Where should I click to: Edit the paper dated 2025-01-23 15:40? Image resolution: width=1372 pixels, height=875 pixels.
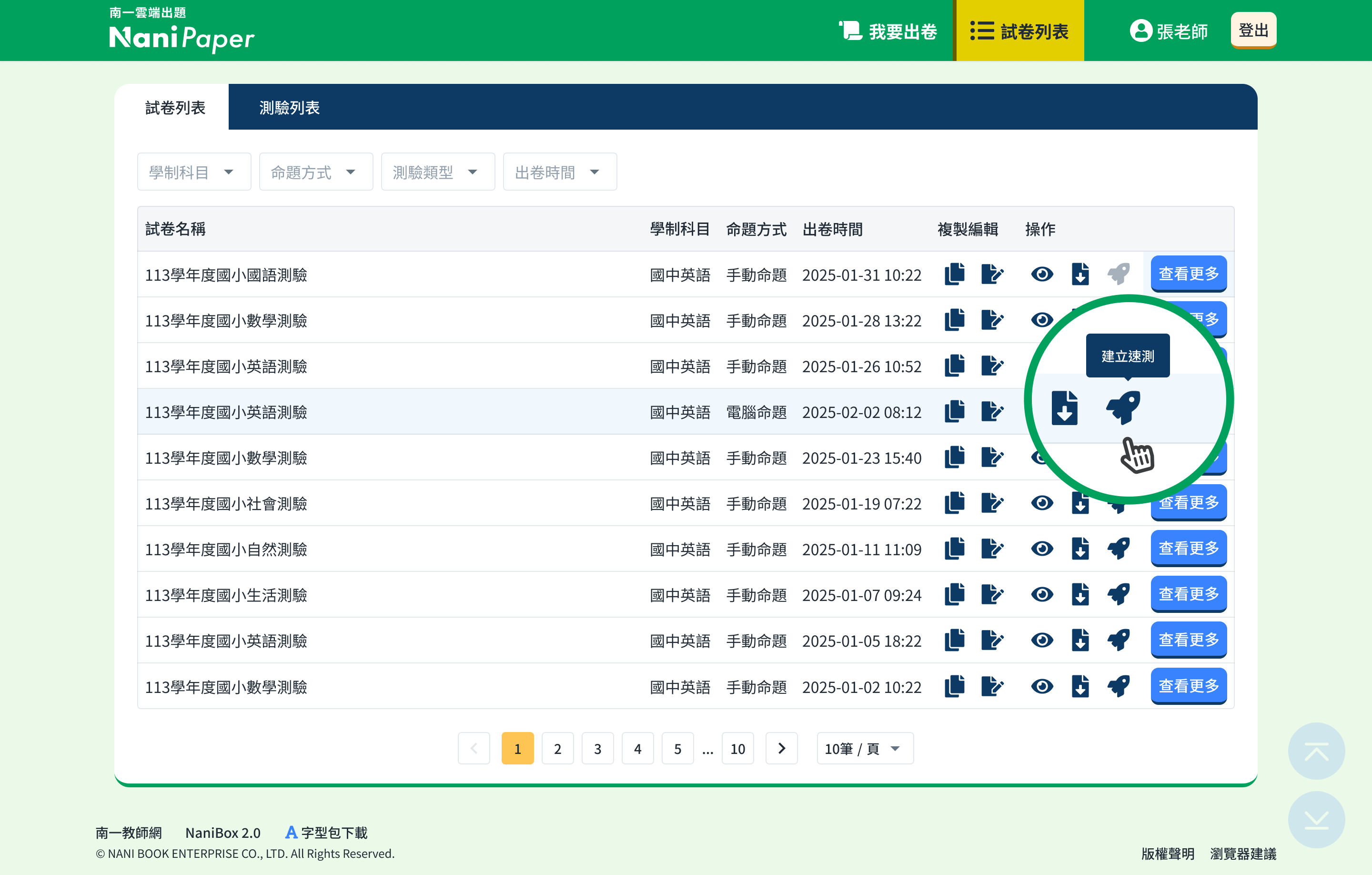[x=992, y=457]
